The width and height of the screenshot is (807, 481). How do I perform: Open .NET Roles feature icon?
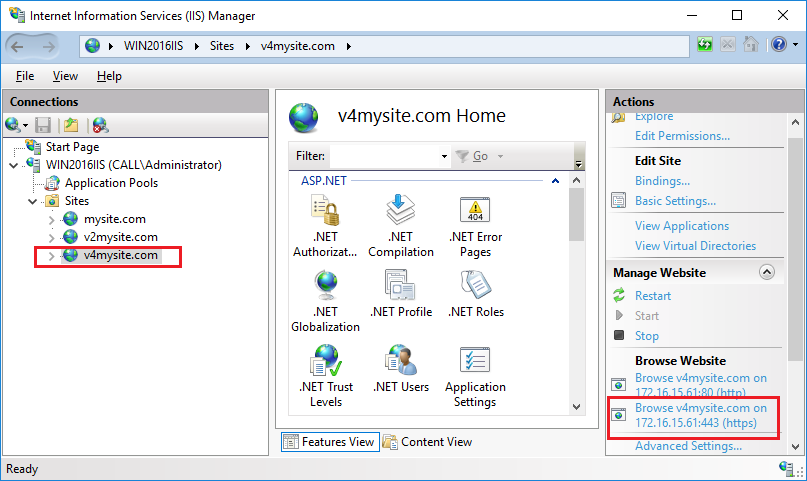[476, 284]
